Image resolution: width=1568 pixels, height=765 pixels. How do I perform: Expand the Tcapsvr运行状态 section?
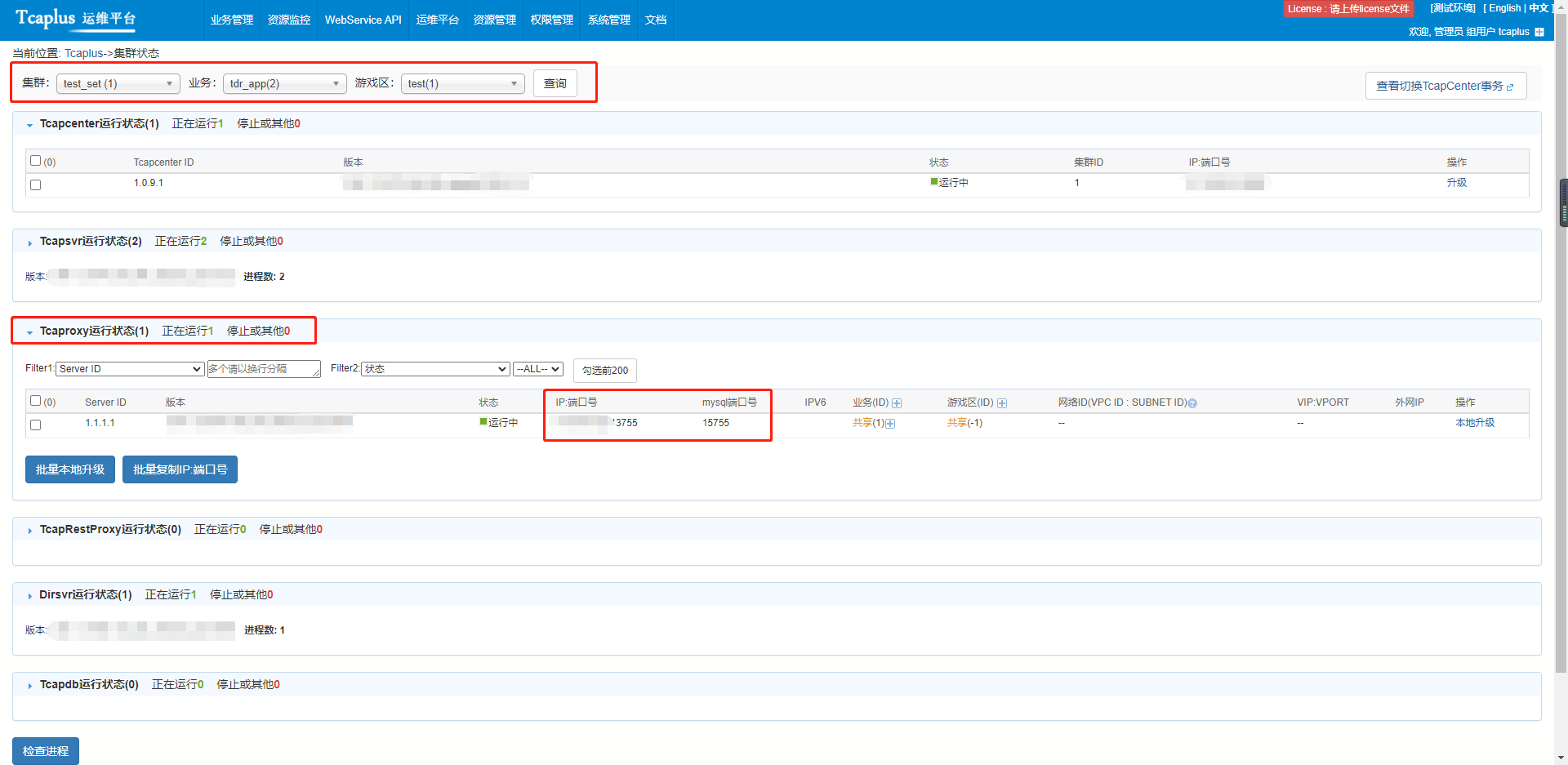(30, 242)
